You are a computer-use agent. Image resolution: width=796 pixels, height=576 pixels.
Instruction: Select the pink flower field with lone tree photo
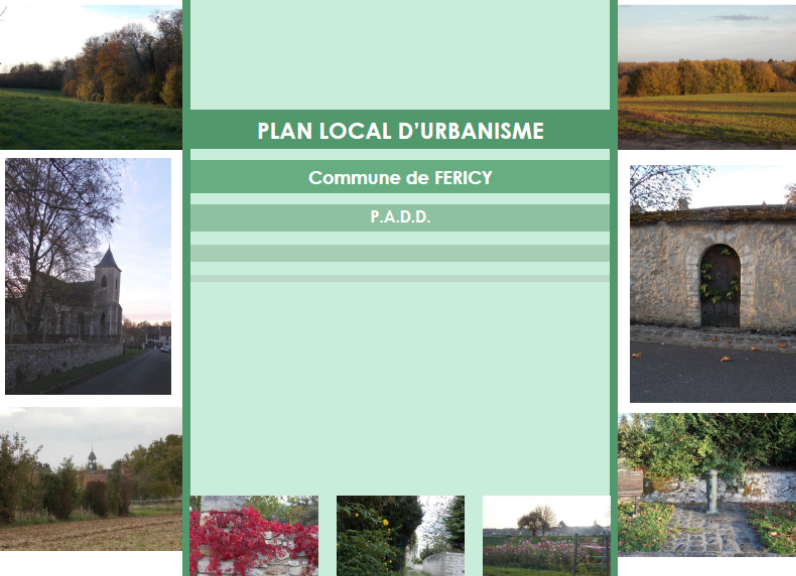coord(547,536)
